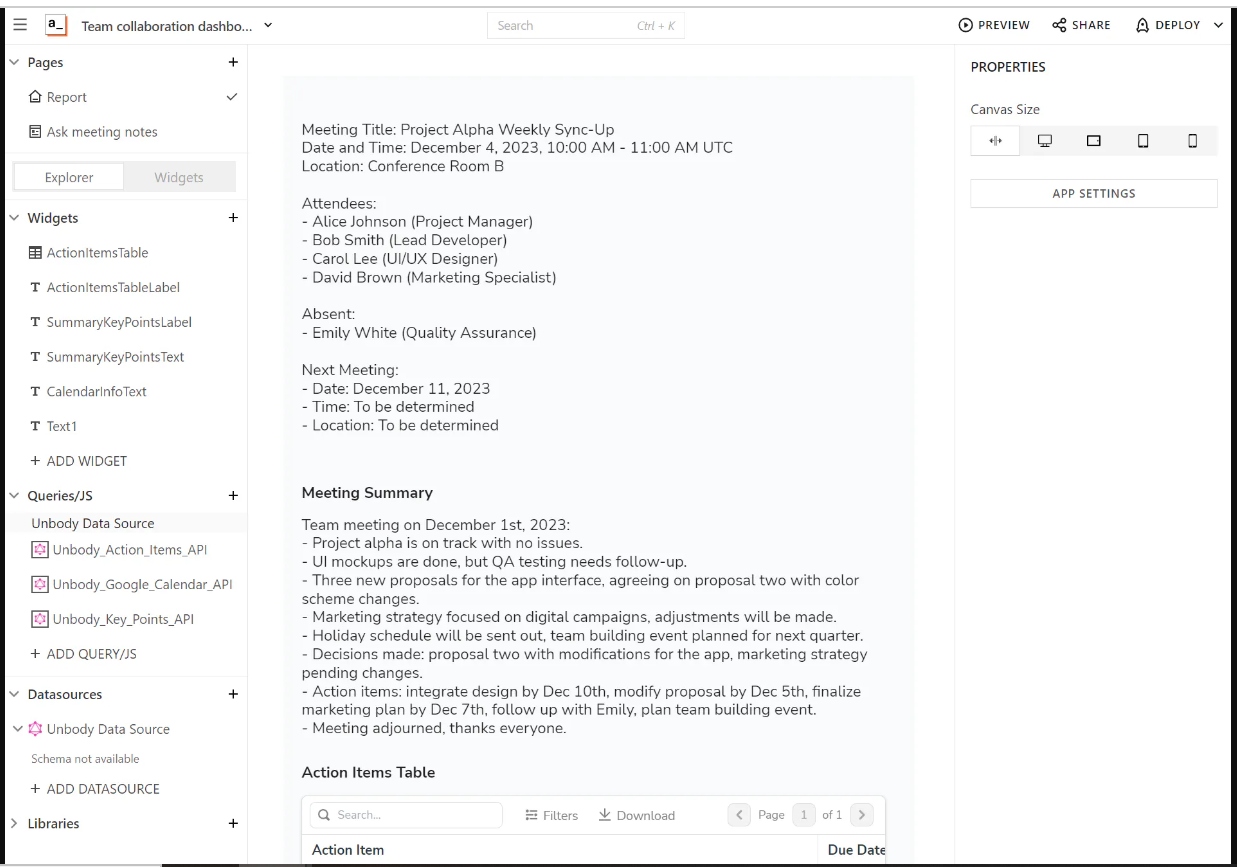The height and width of the screenshot is (867, 1237).
Task: Expand the Libraries section
Action: point(14,823)
